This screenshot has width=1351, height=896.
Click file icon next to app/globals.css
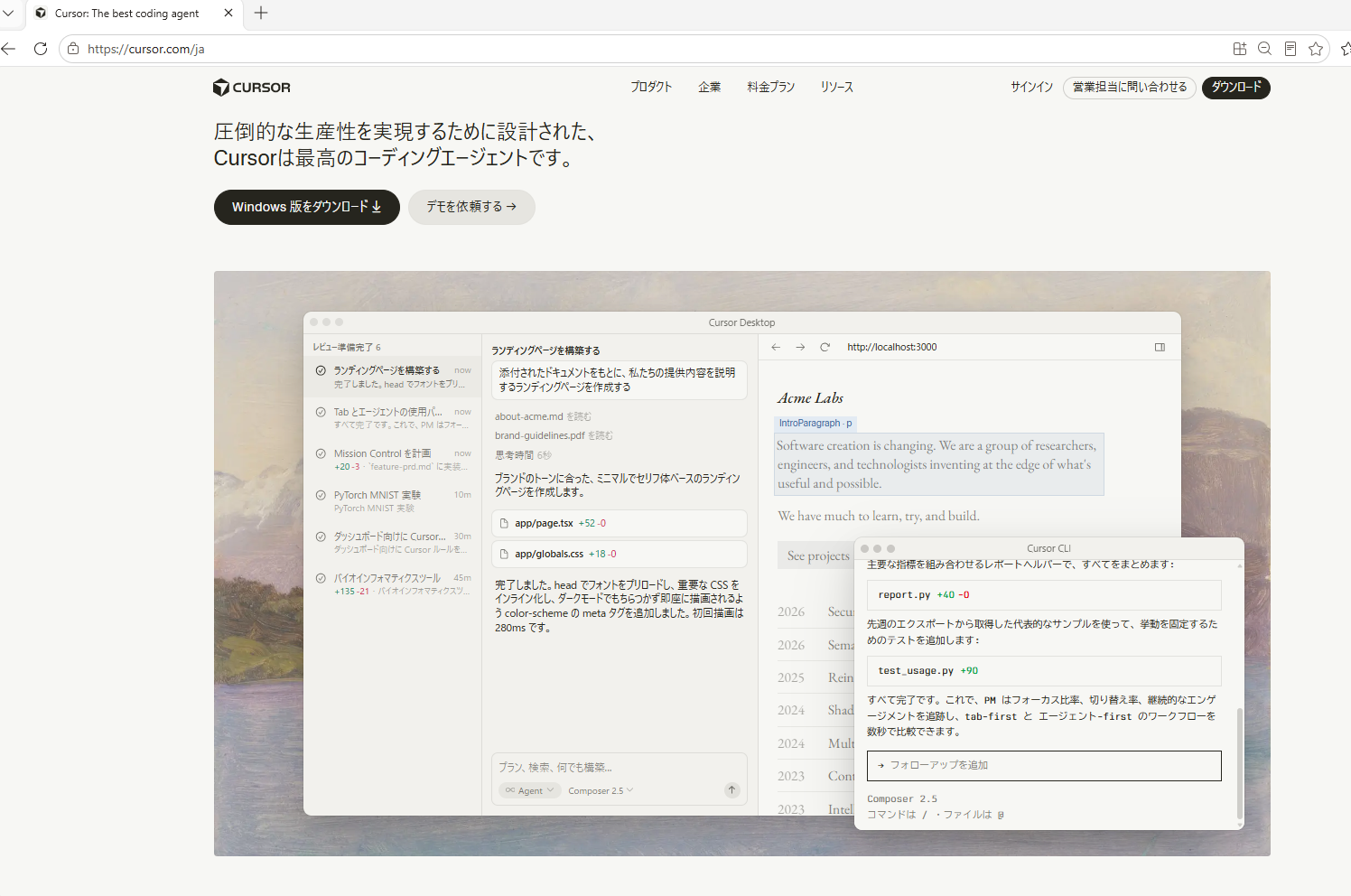coord(505,554)
